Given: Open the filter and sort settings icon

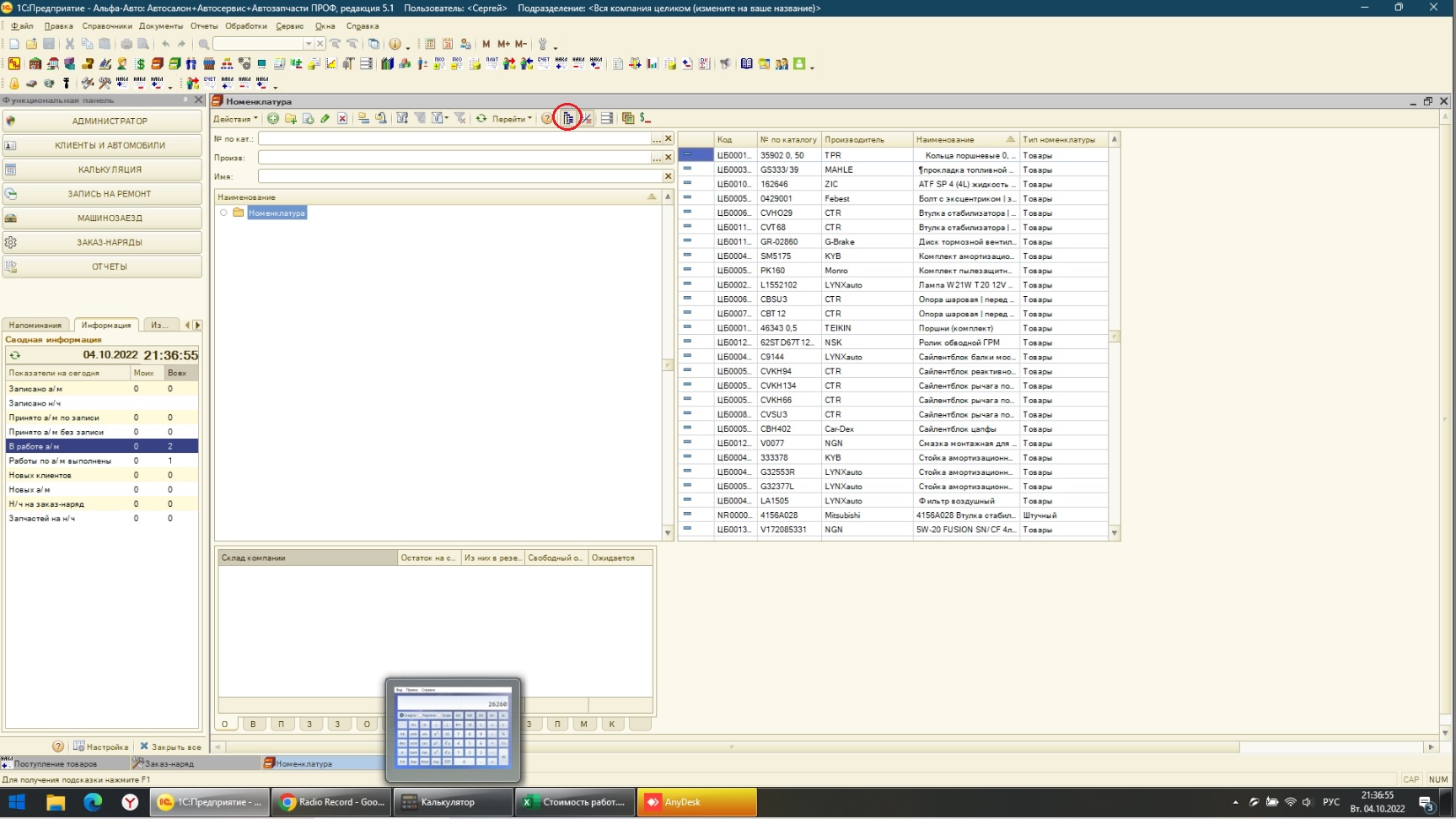Looking at the screenshot, I should 402,119.
